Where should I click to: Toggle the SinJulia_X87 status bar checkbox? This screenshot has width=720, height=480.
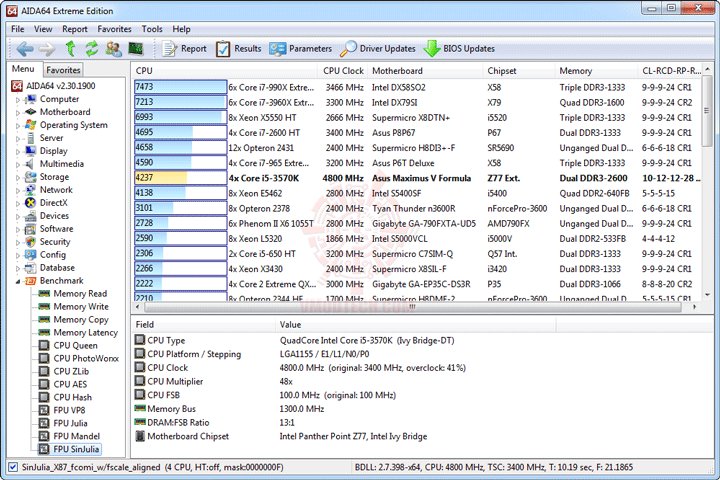(x=13, y=467)
